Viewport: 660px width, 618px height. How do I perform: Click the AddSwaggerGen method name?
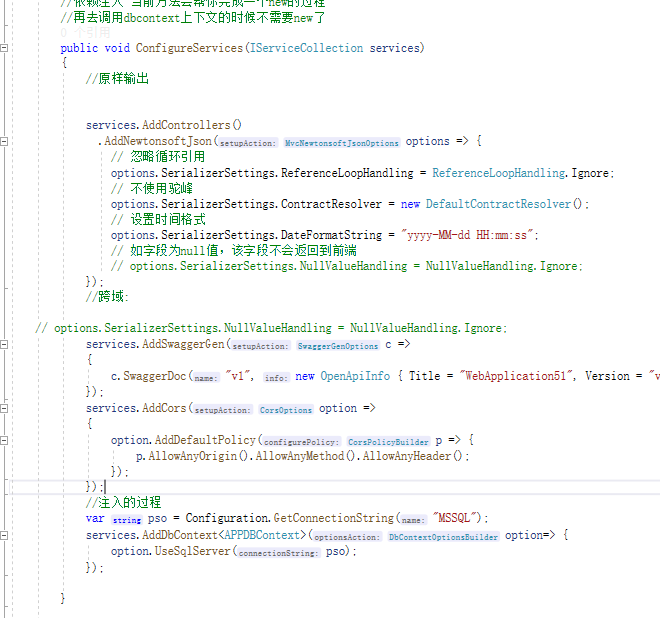(183, 344)
